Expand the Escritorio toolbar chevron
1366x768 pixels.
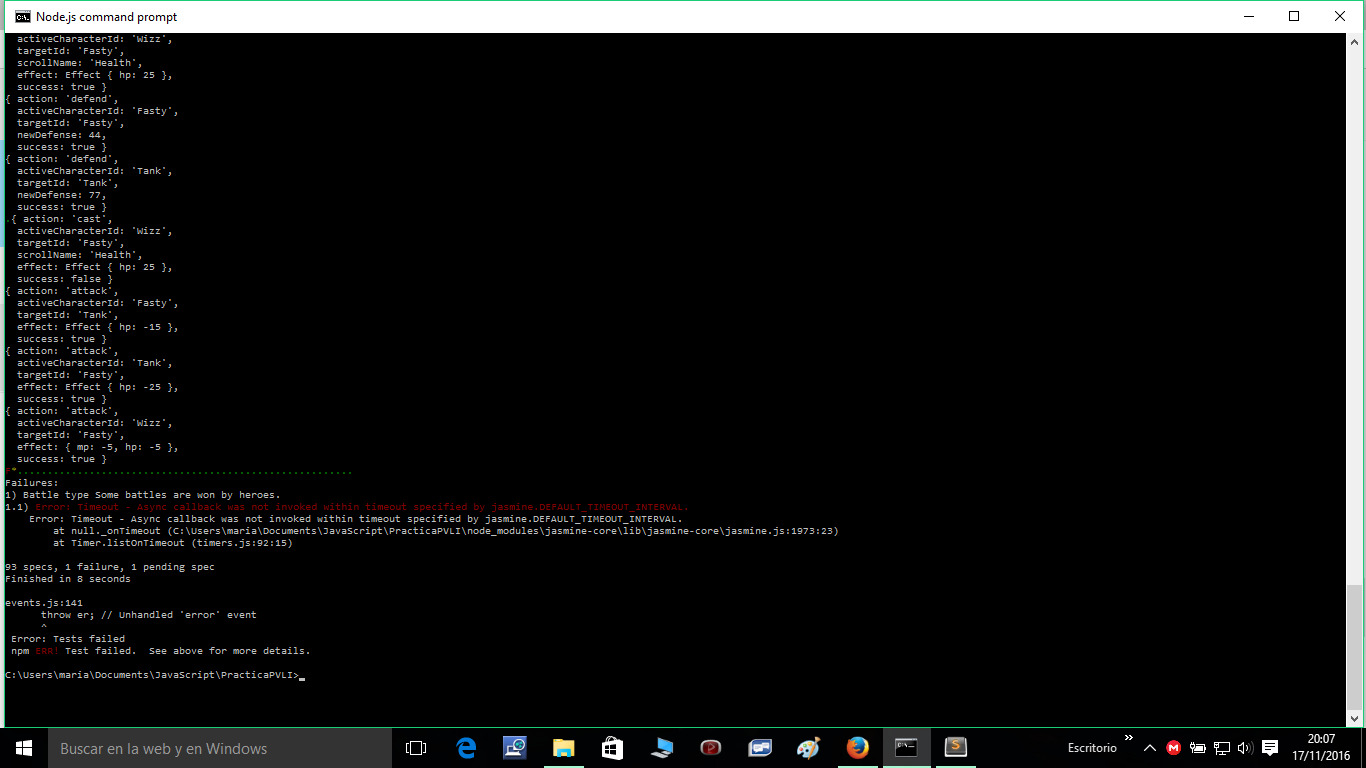pyautogui.click(x=1129, y=739)
